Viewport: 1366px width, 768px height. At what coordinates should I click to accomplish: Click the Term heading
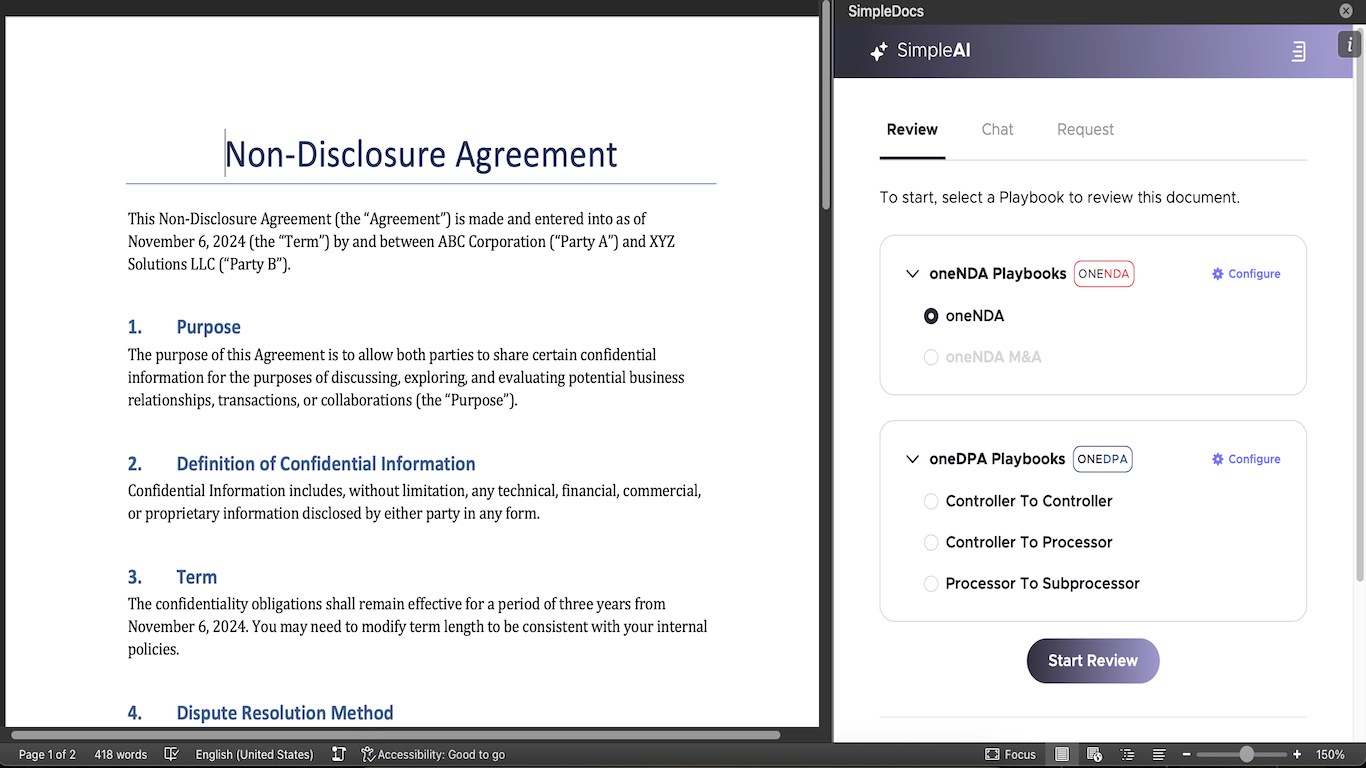point(196,577)
